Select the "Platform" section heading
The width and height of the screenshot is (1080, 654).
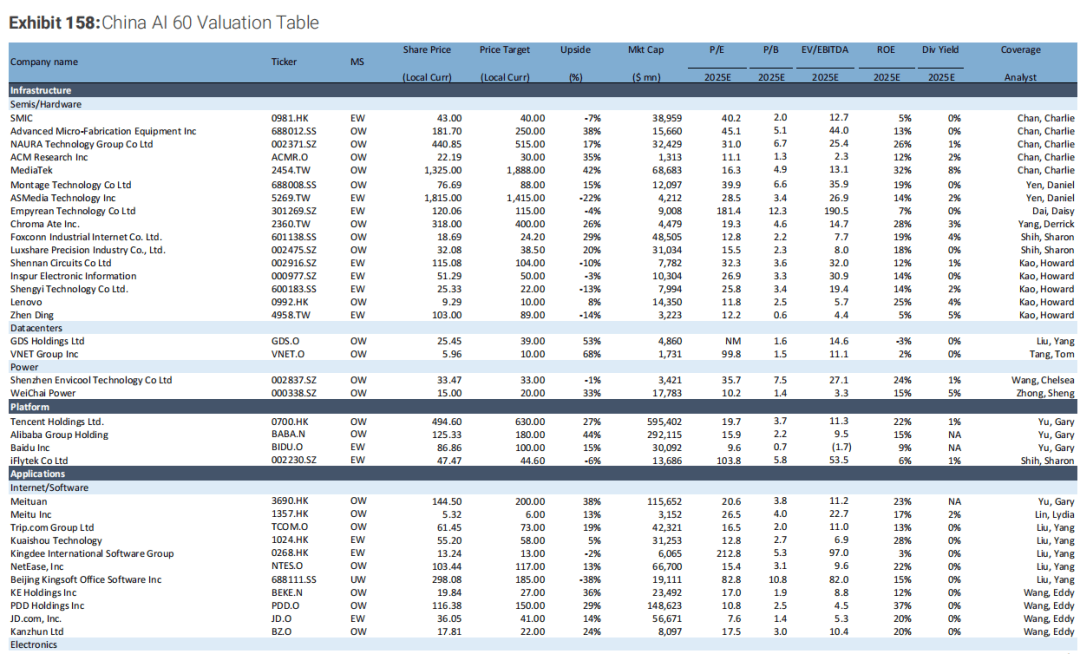point(30,407)
